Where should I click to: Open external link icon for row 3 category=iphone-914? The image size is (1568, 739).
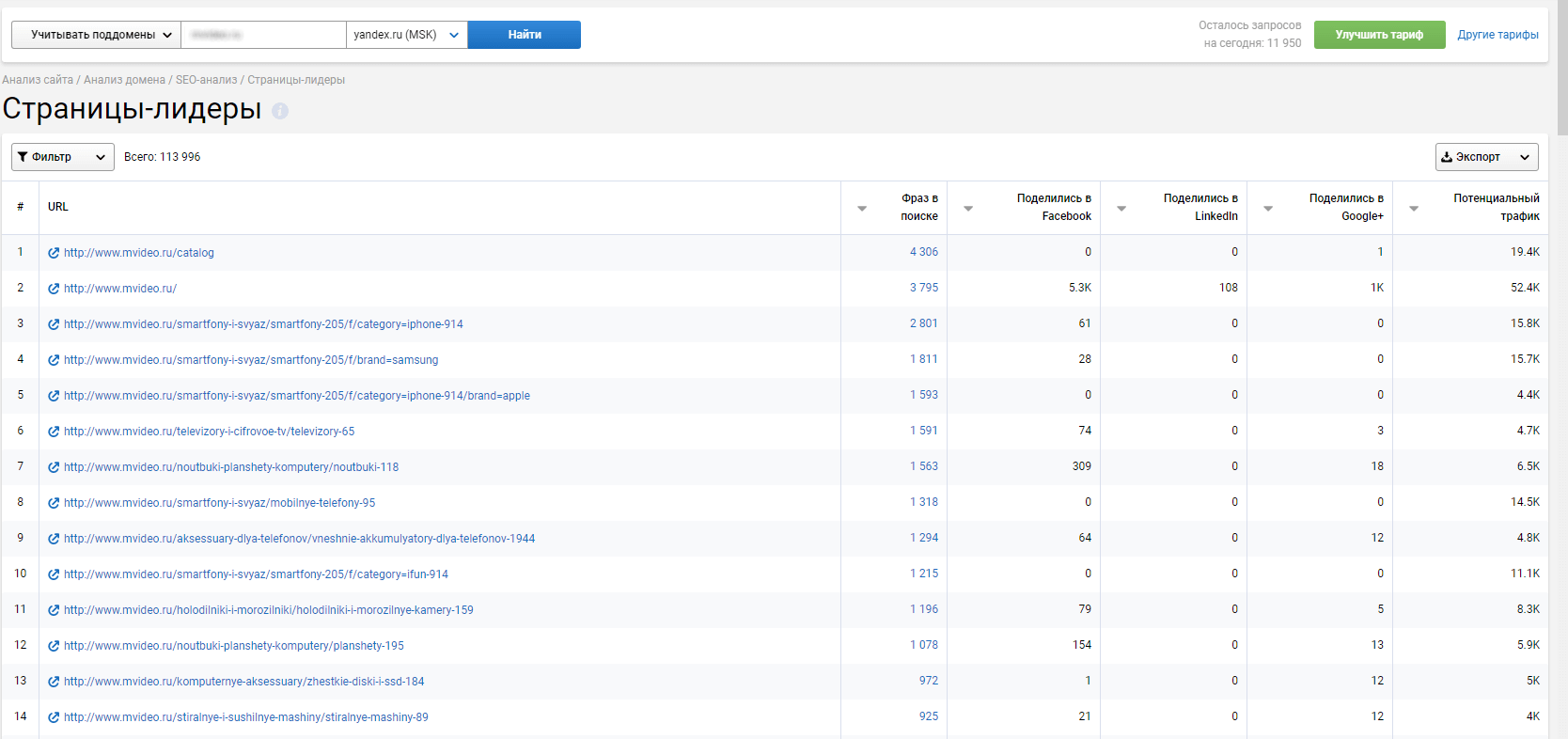click(x=54, y=324)
